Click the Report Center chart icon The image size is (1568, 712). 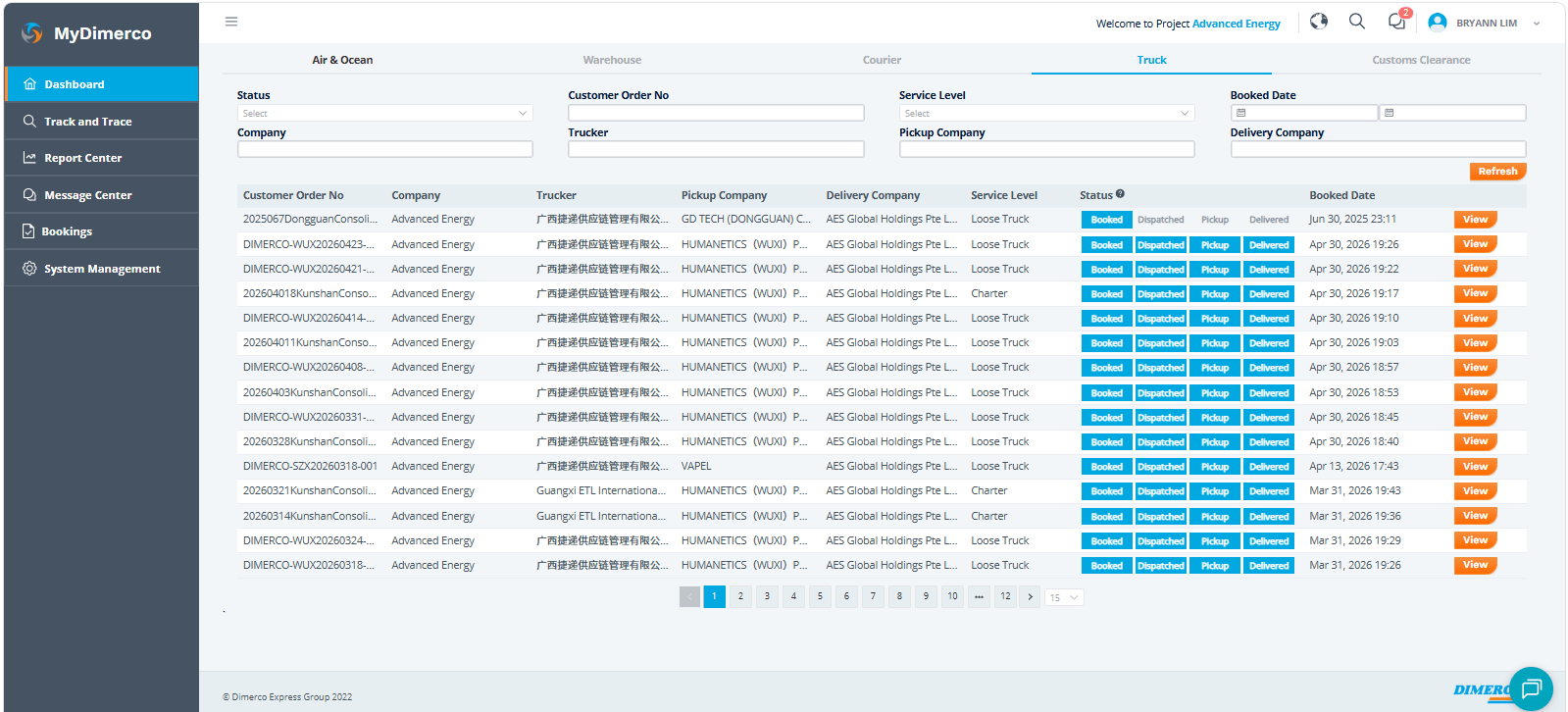click(x=29, y=158)
